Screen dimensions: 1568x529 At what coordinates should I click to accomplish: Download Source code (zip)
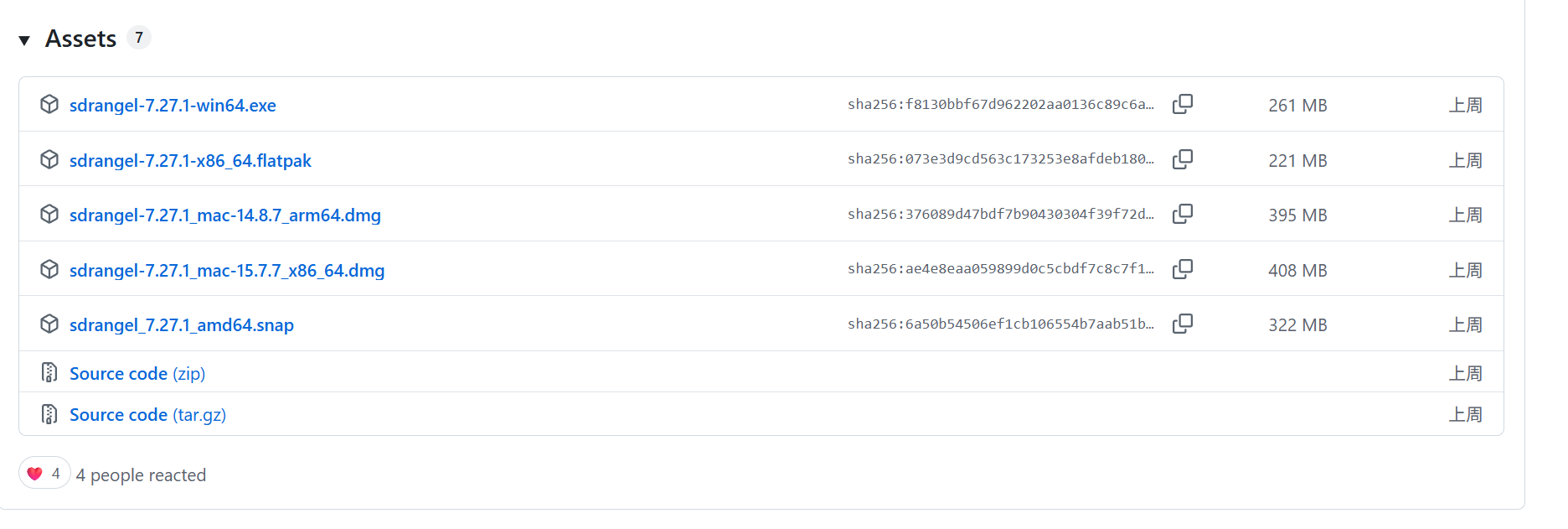point(137,374)
